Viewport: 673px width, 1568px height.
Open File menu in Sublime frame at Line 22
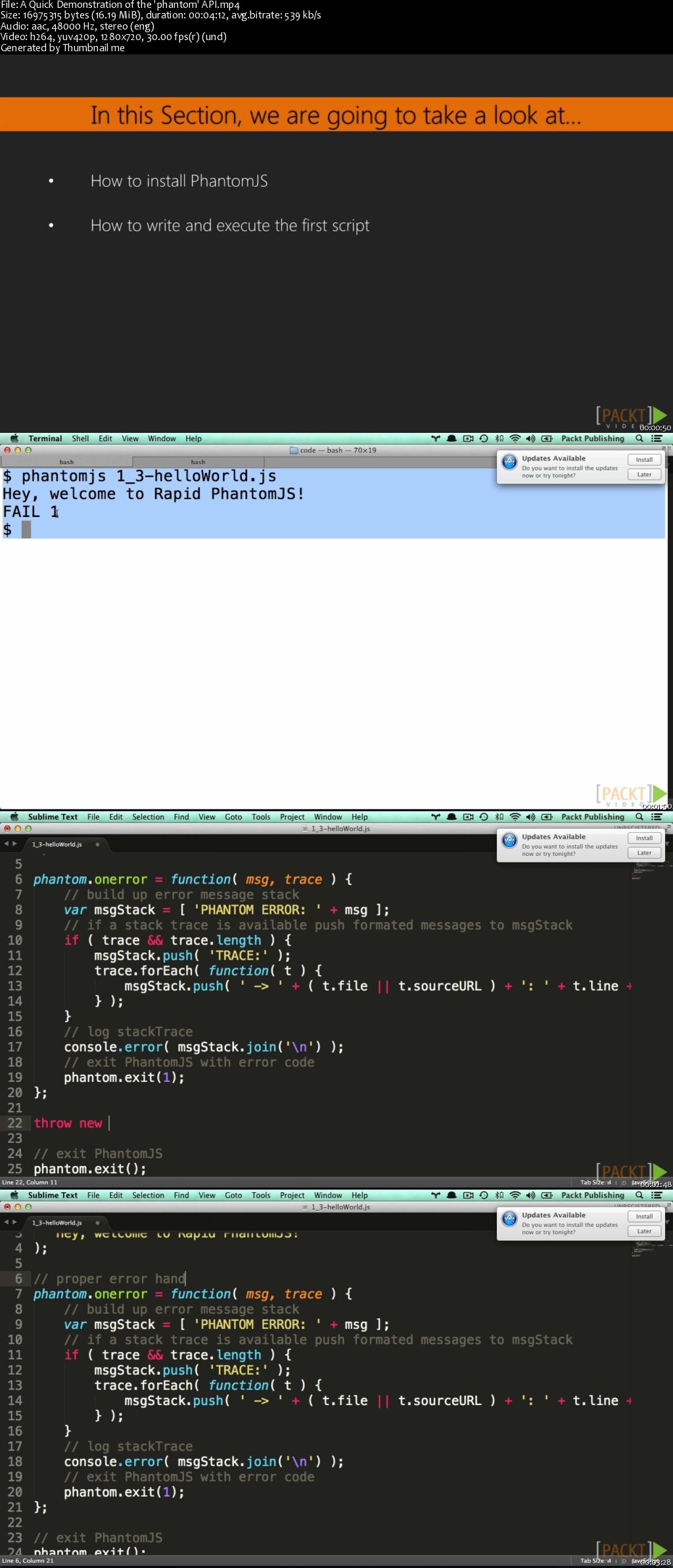point(93,817)
